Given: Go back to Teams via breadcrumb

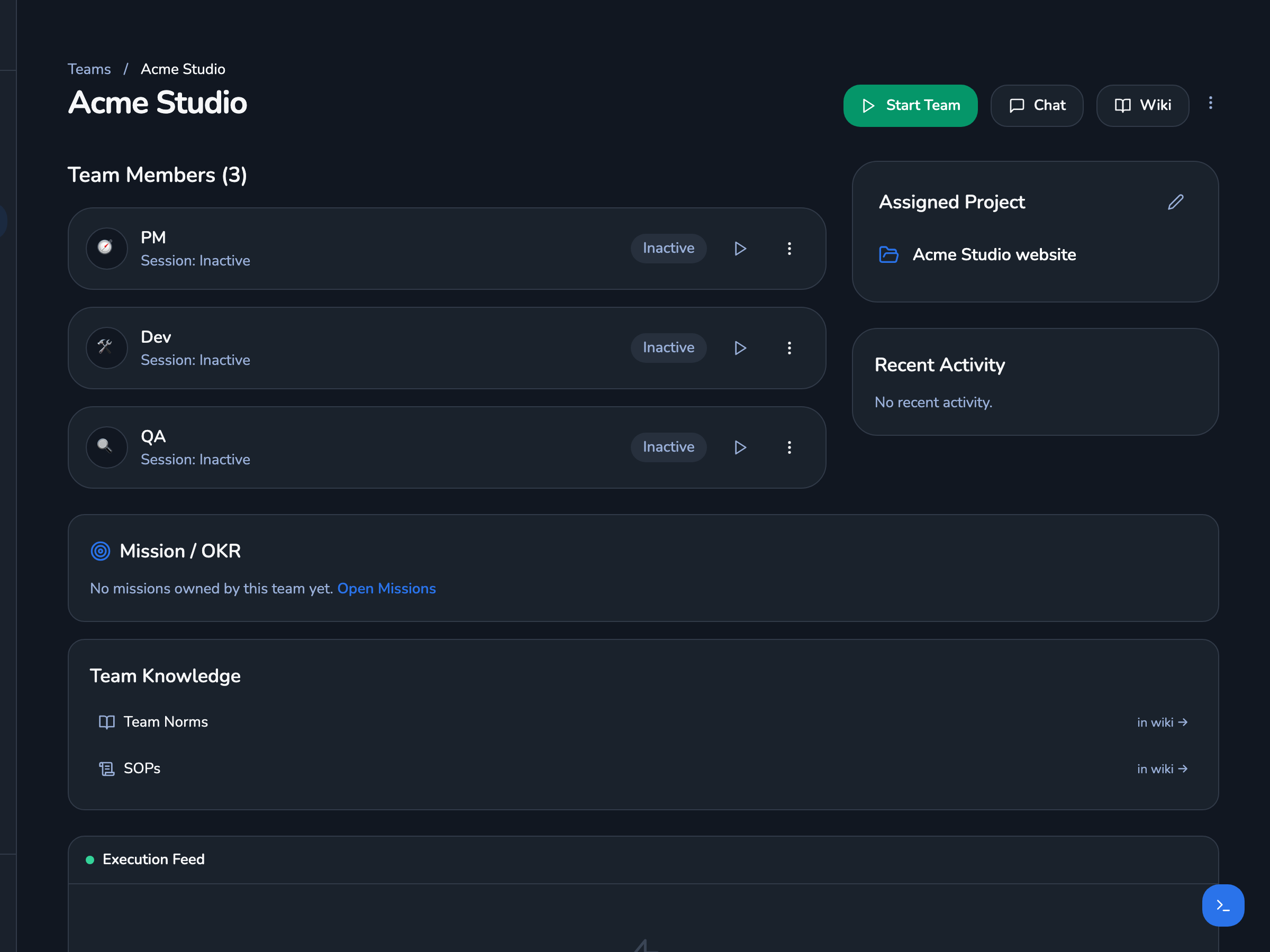Looking at the screenshot, I should 89,69.
